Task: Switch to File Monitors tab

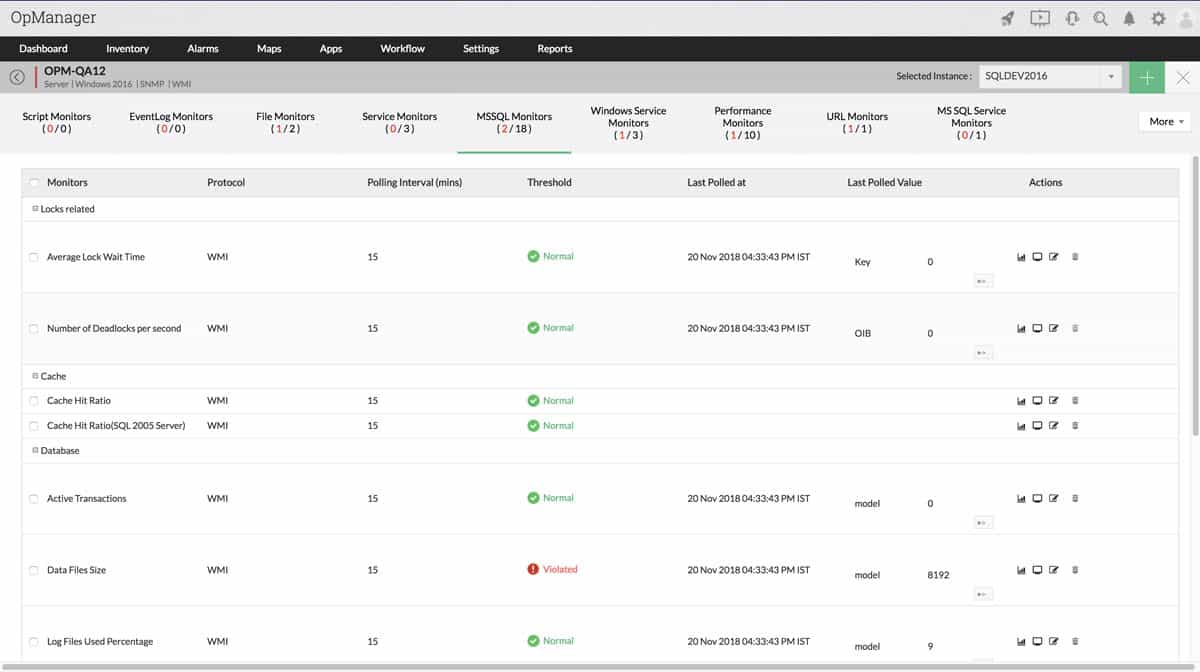Action: click(x=285, y=122)
